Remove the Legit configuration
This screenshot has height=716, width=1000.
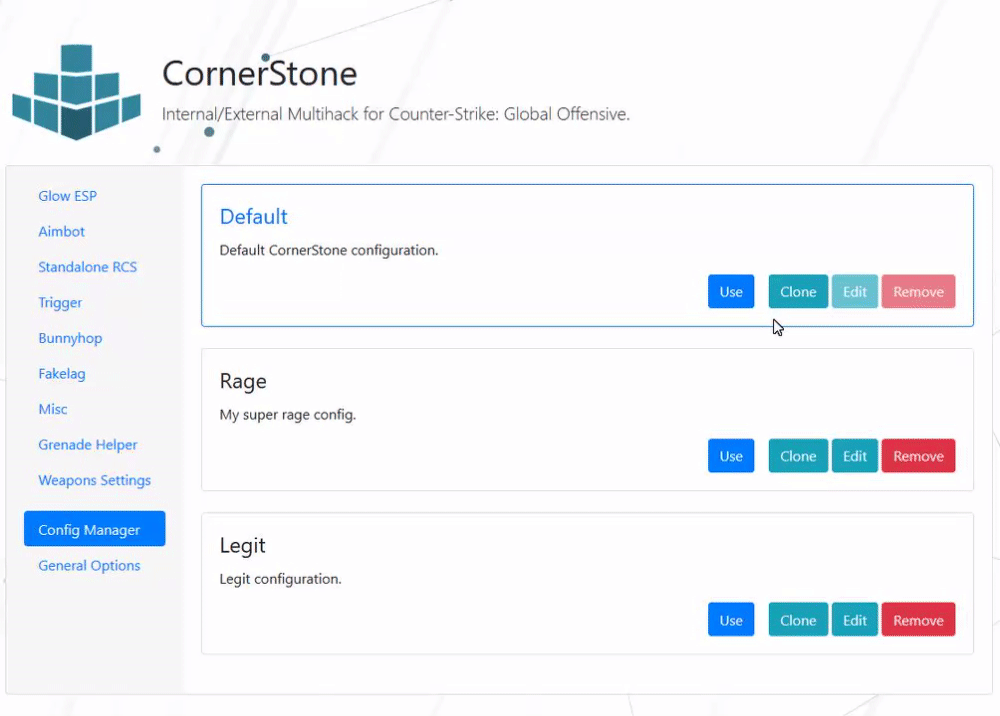(x=918, y=620)
